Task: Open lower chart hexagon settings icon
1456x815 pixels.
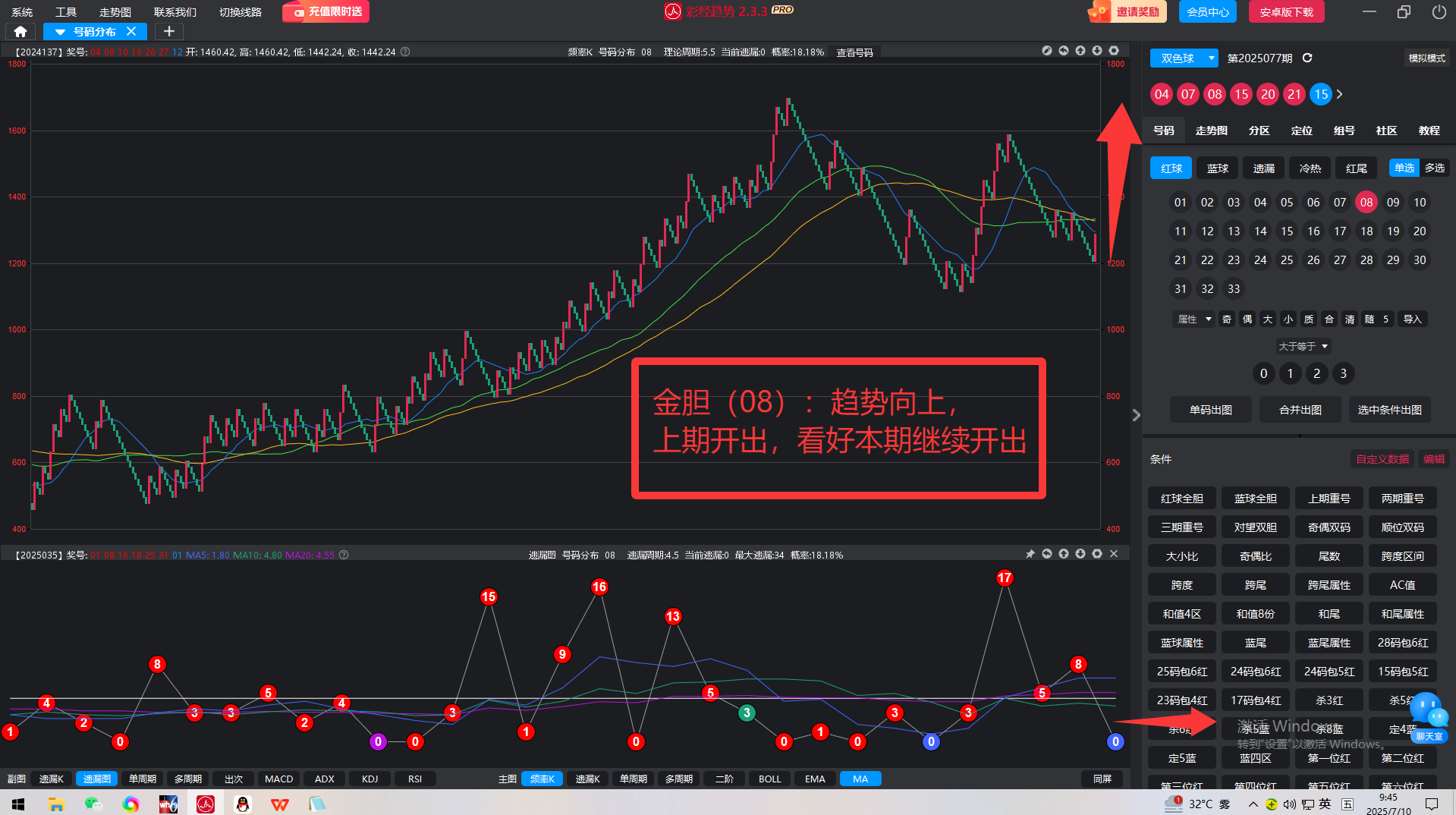Action: tap(1097, 554)
